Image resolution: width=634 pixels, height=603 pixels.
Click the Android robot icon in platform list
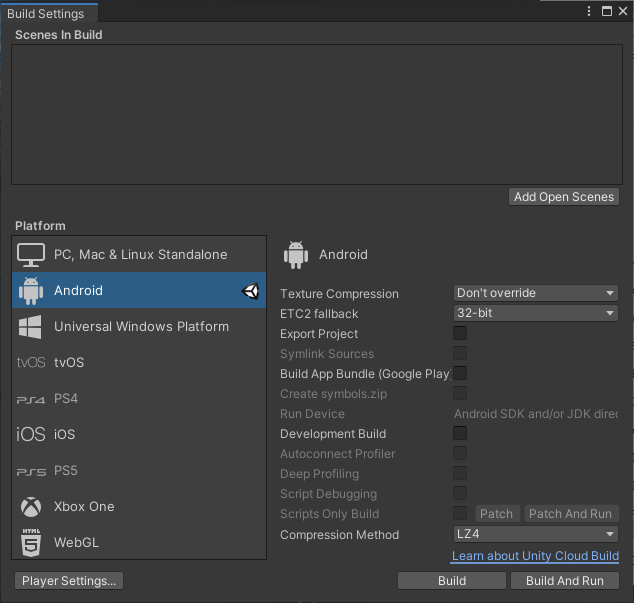click(31, 291)
